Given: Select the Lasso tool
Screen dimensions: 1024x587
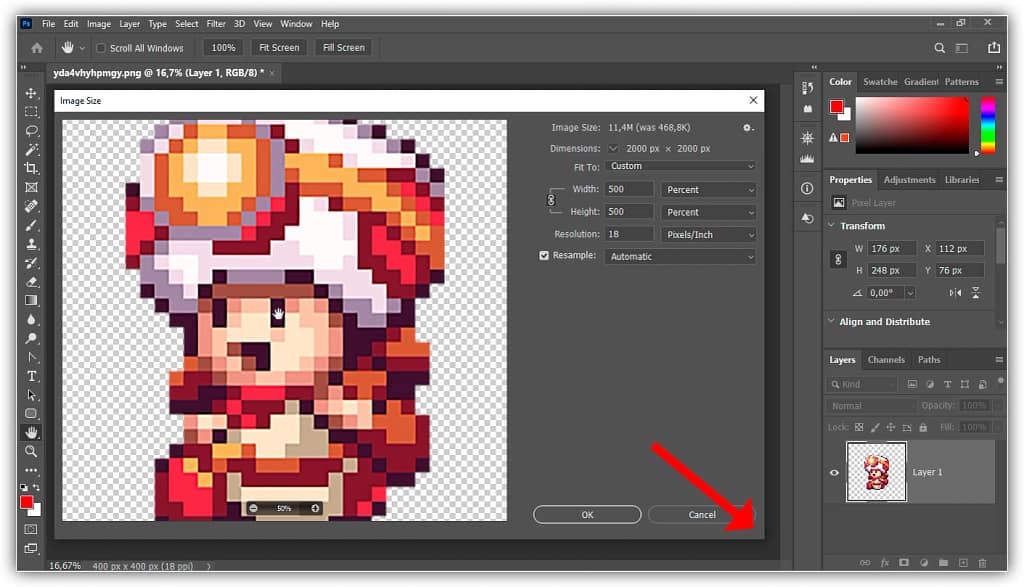Looking at the screenshot, I should [31, 131].
